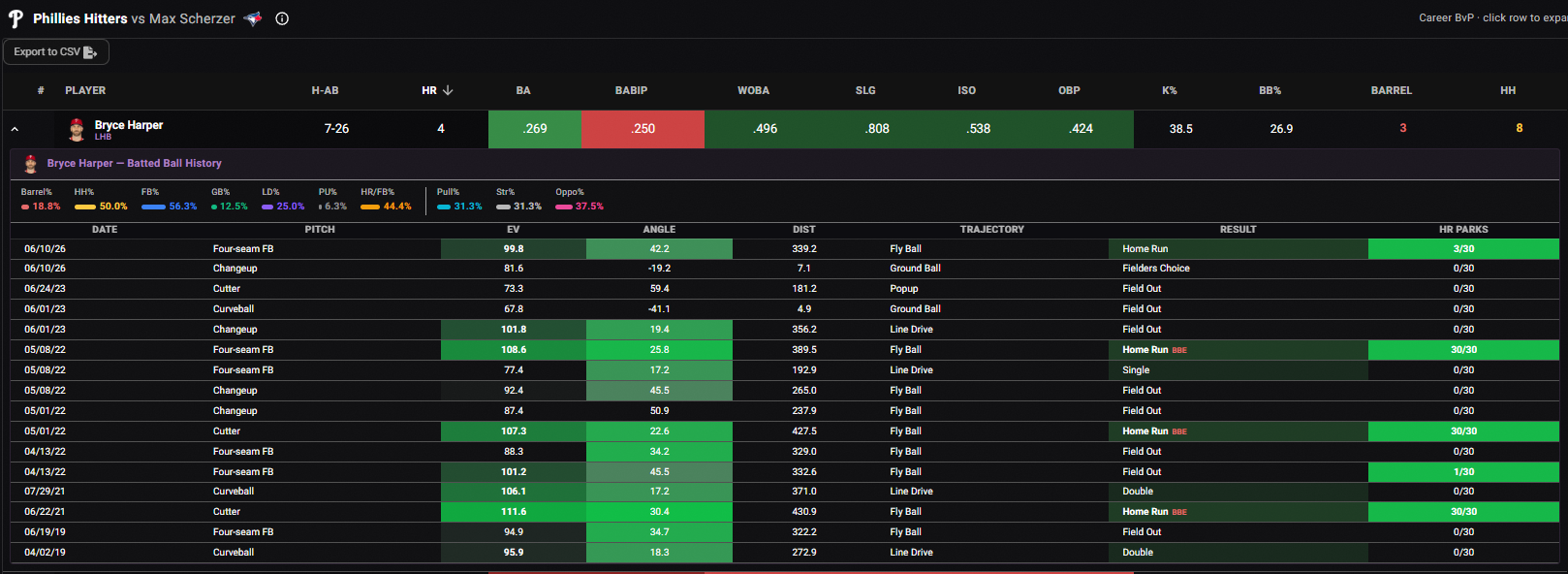Sort by the HR column descending arrow

pos(448,90)
